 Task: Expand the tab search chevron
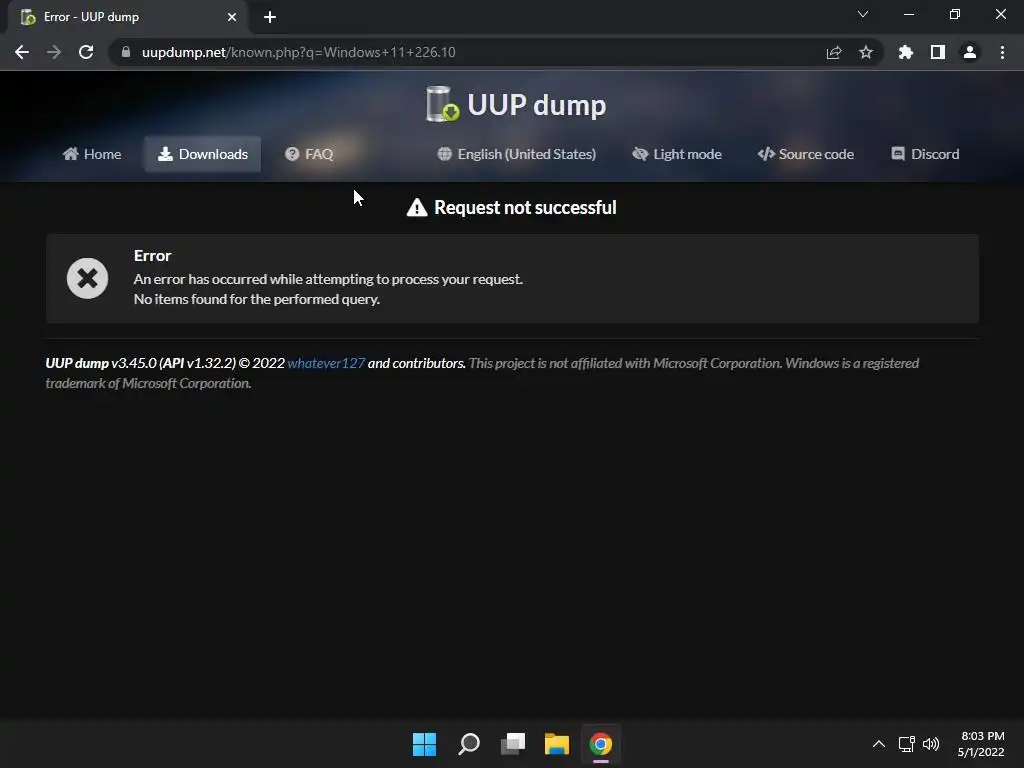pos(863,14)
